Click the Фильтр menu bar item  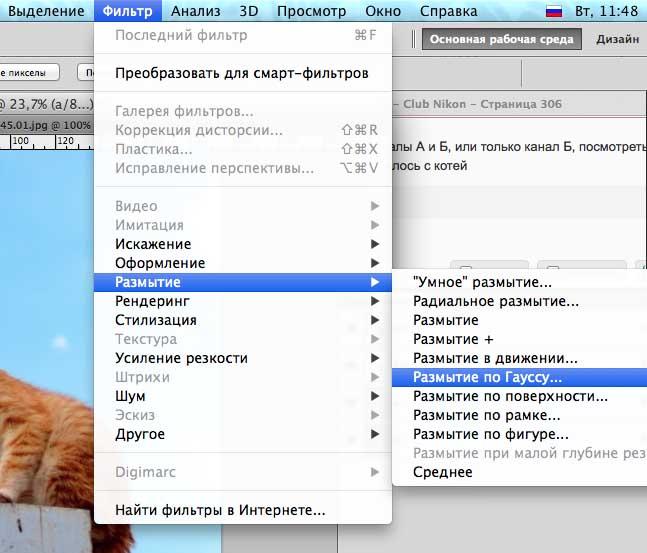click(128, 11)
